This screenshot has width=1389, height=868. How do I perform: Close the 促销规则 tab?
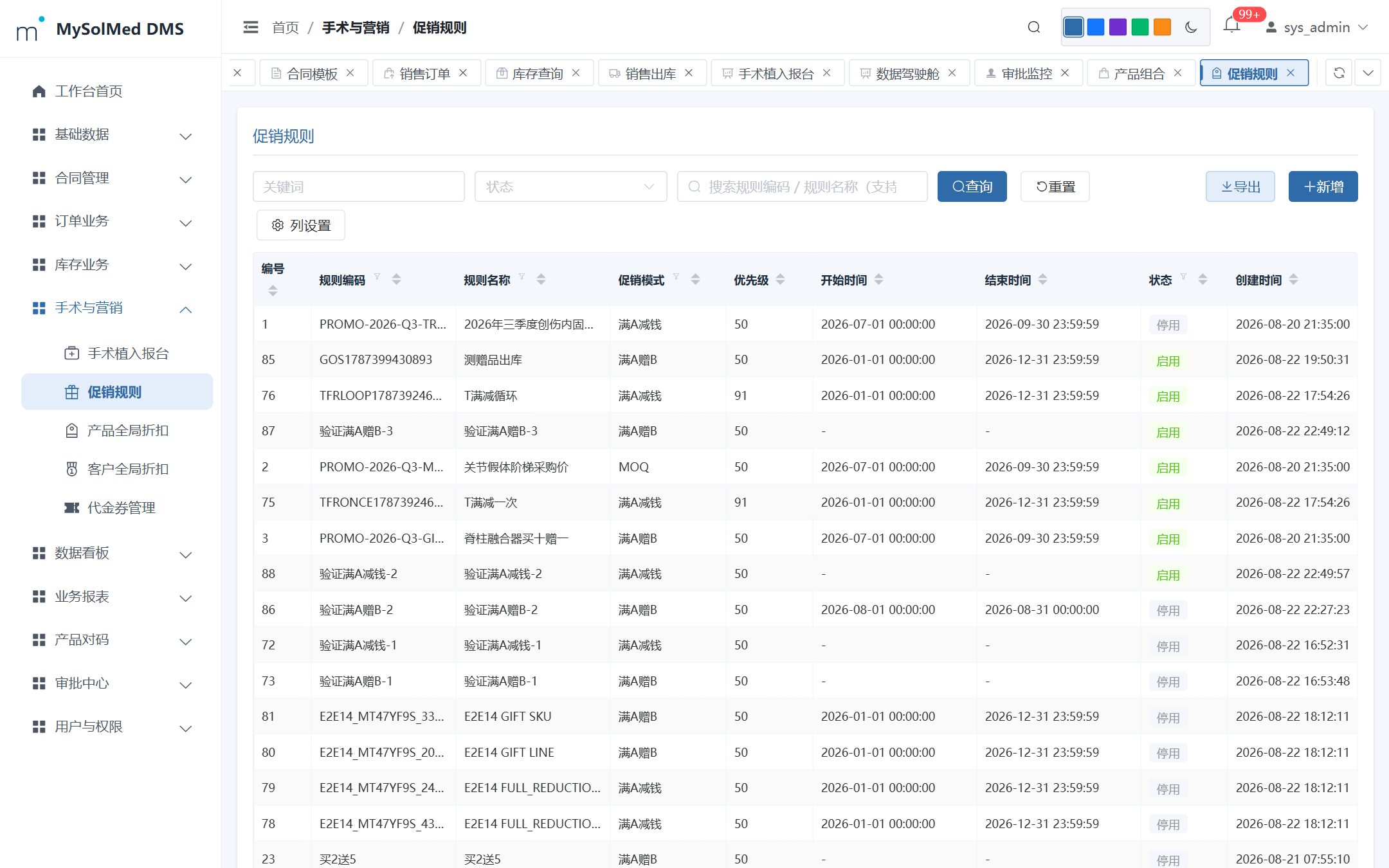pos(1291,73)
